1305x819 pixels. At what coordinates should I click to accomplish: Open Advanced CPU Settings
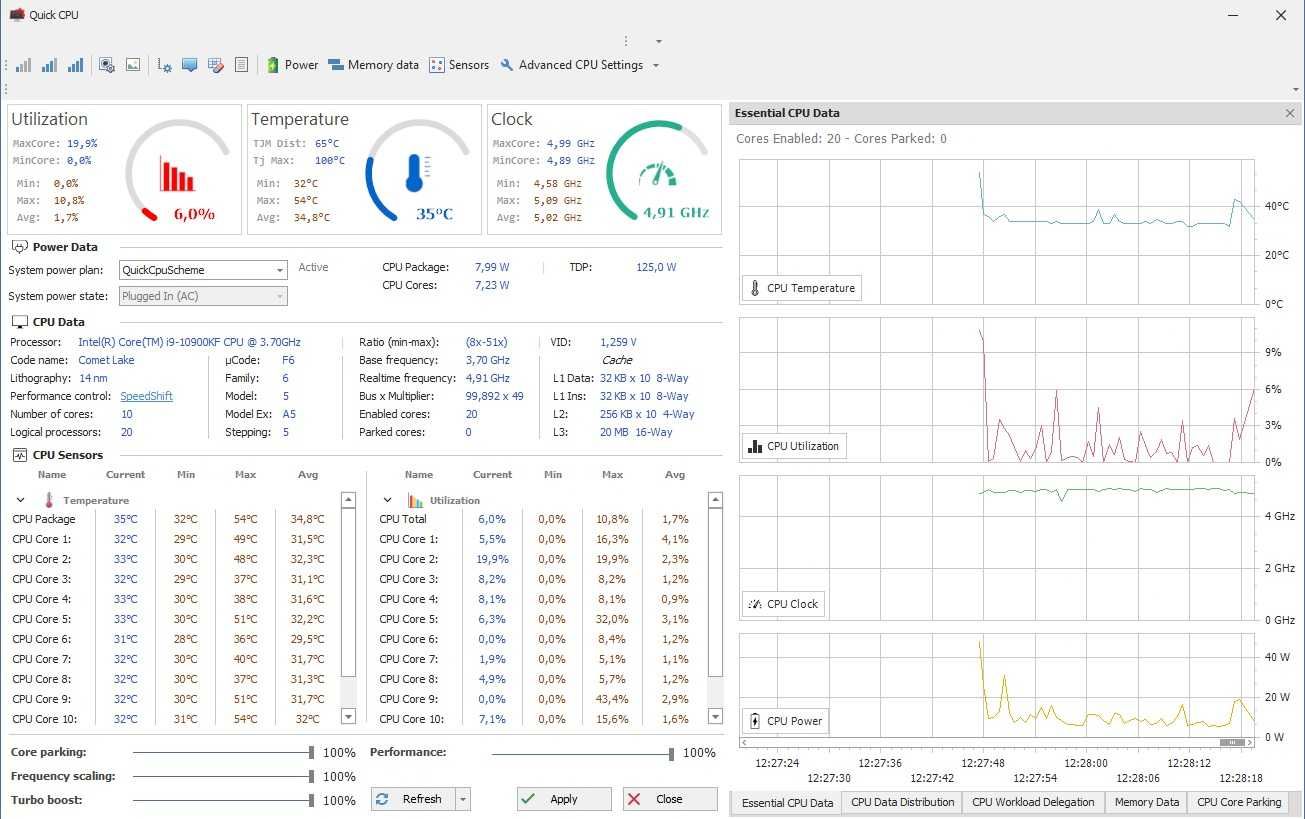click(571, 65)
